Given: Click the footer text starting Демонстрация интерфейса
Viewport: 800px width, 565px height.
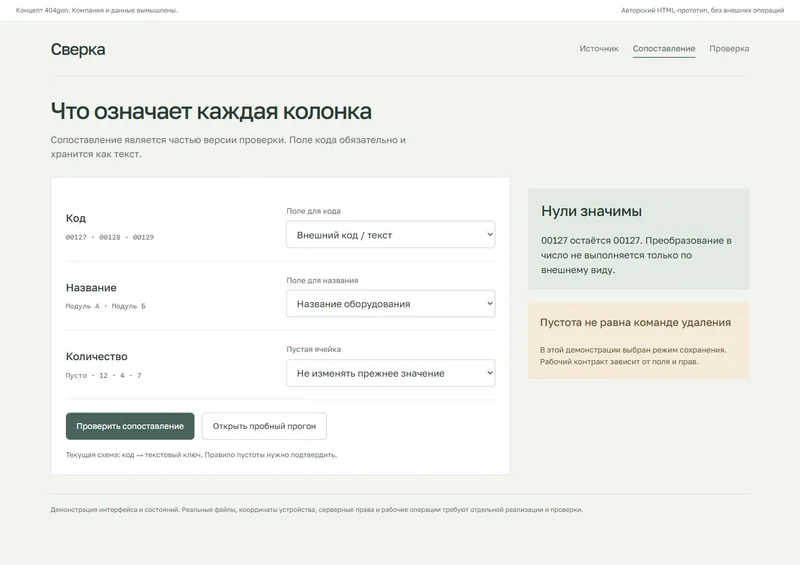Looking at the screenshot, I should click(316, 509).
